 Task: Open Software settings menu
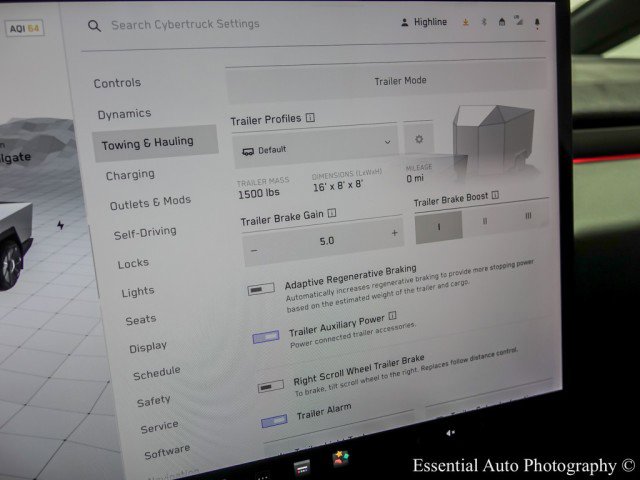167,452
